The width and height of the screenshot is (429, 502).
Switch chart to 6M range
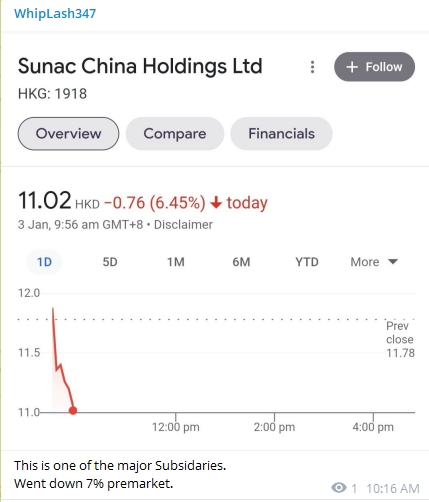(x=241, y=262)
